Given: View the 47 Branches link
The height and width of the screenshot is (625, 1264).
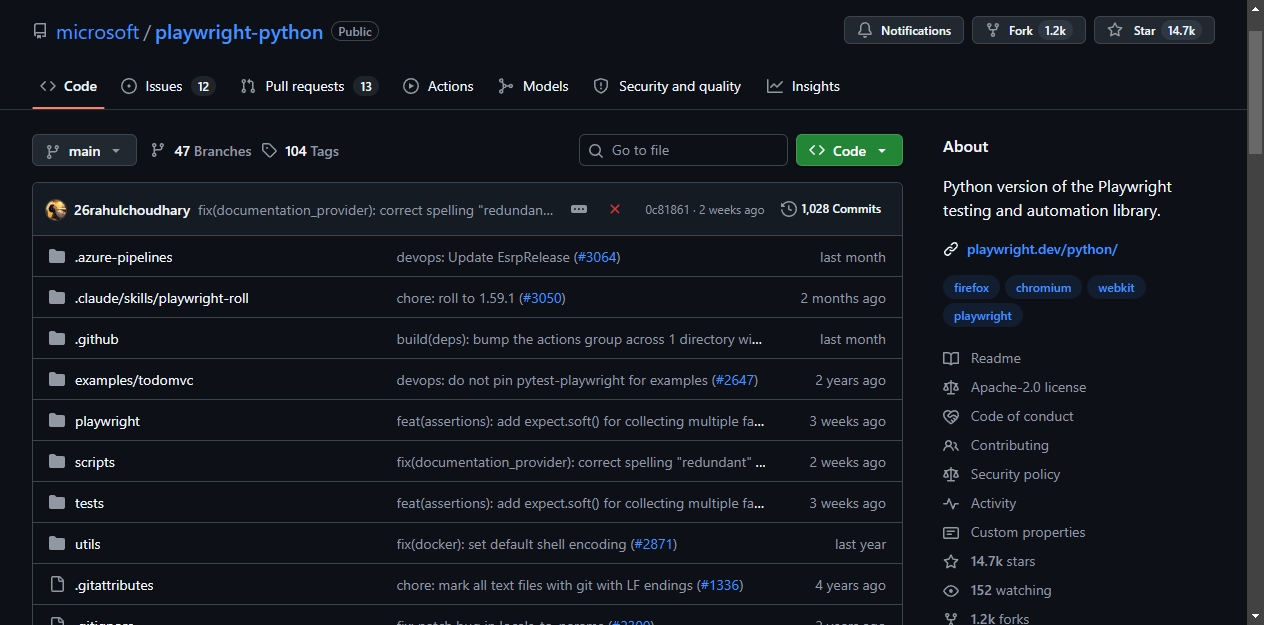Looking at the screenshot, I should [201, 151].
